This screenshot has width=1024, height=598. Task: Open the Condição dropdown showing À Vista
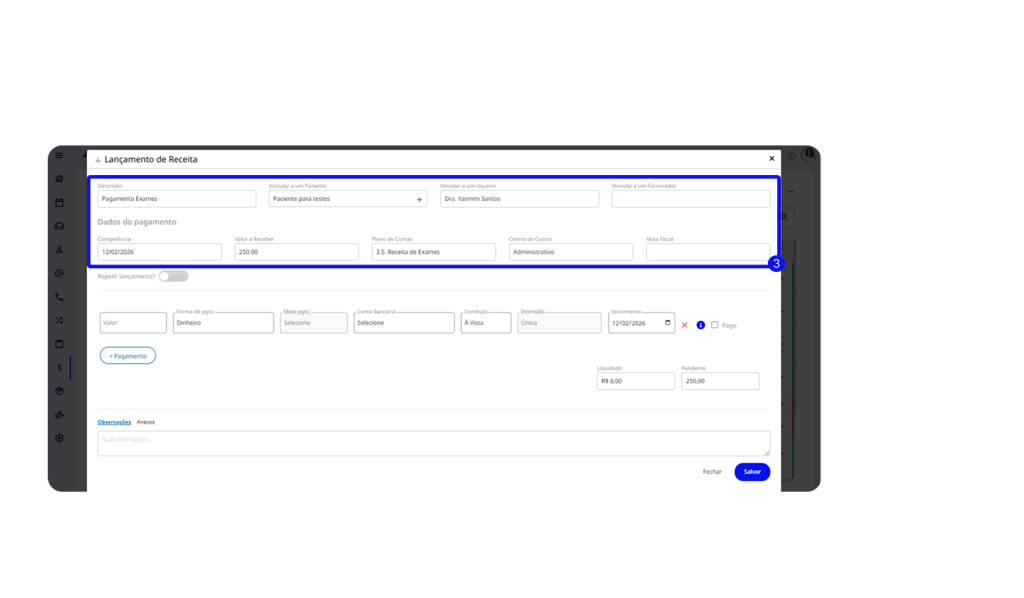click(486, 323)
